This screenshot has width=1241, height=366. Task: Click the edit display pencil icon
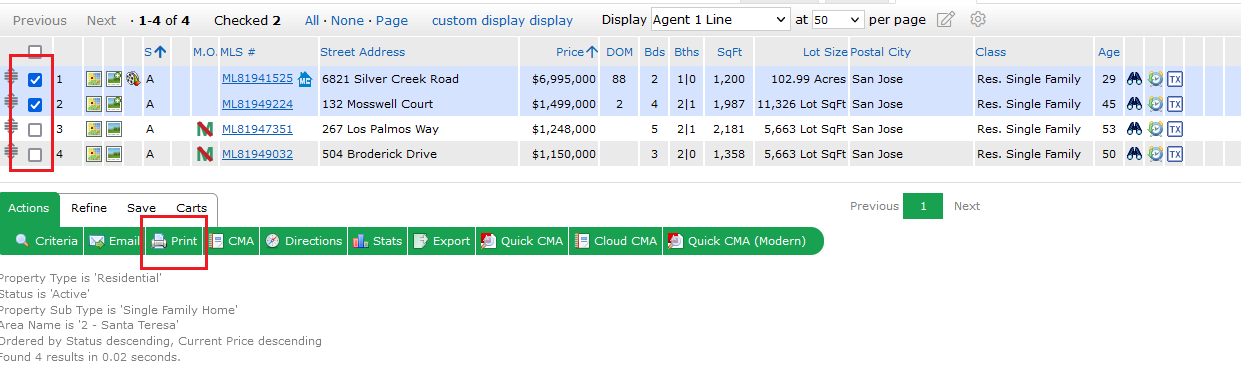(x=945, y=20)
